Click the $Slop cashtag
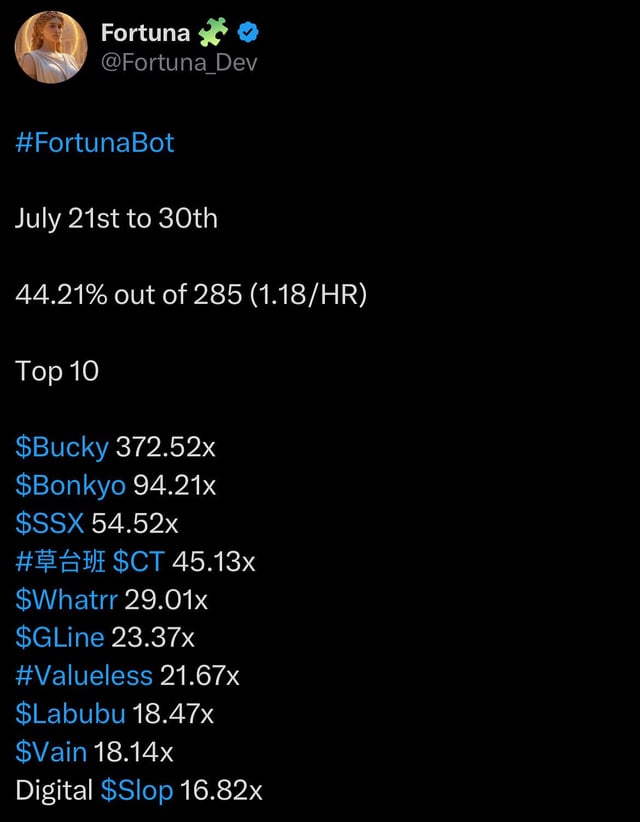This screenshot has height=822, width=640. [137, 790]
